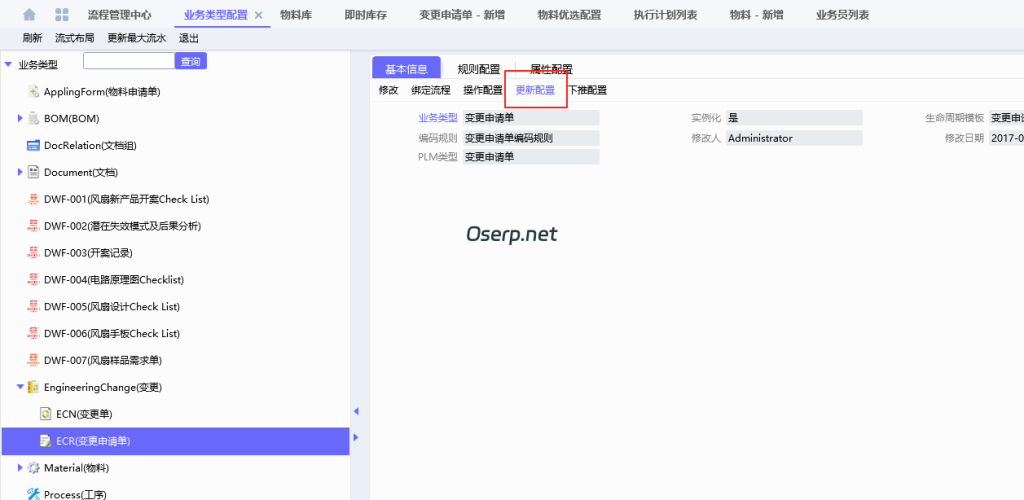Collapse left panel with splitter left arrow
The width and height of the screenshot is (1024, 500).
click(x=356, y=411)
